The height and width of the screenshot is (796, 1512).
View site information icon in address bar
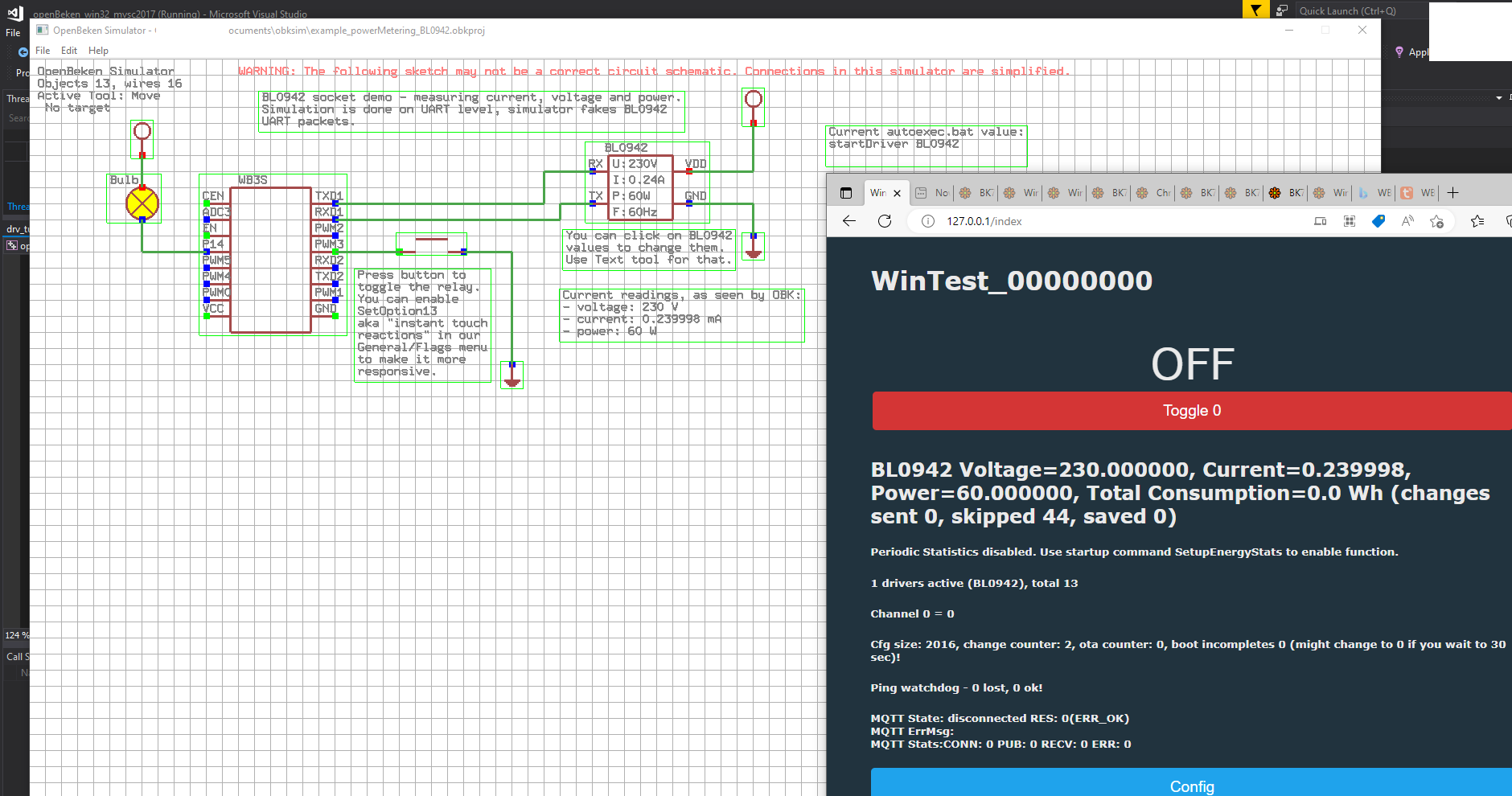pos(928,221)
